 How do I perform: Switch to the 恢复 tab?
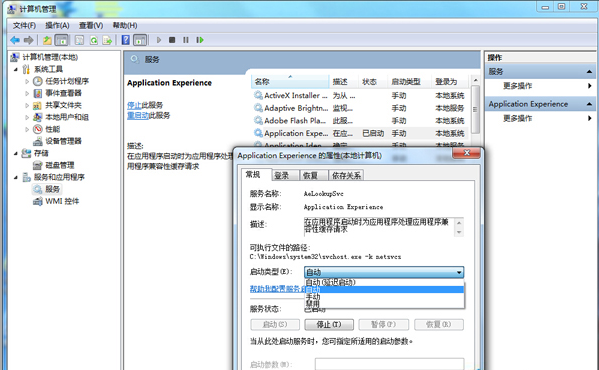pyautogui.click(x=313, y=175)
